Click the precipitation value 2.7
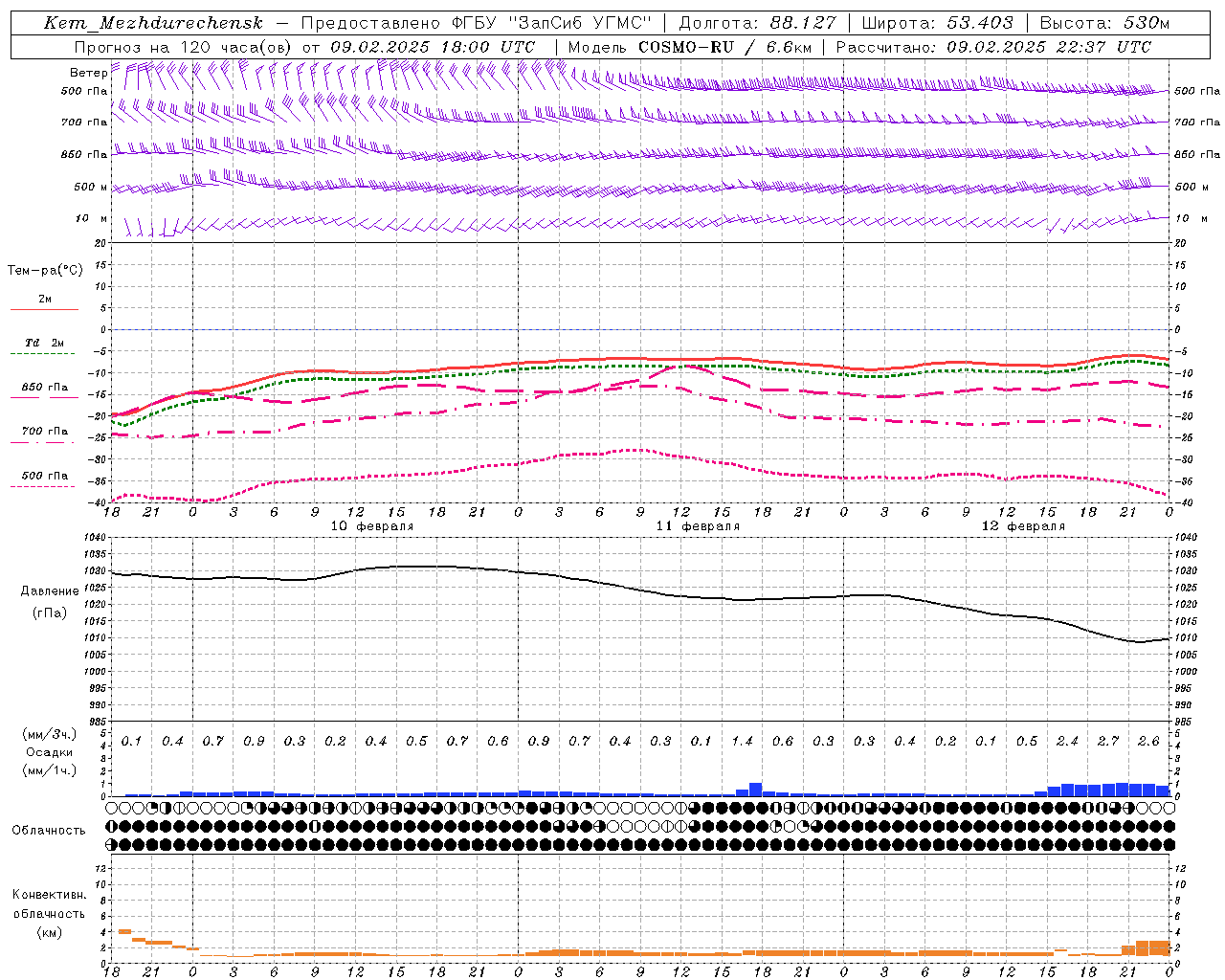Image resolution: width=1225 pixels, height=980 pixels. tap(1107, 741)
